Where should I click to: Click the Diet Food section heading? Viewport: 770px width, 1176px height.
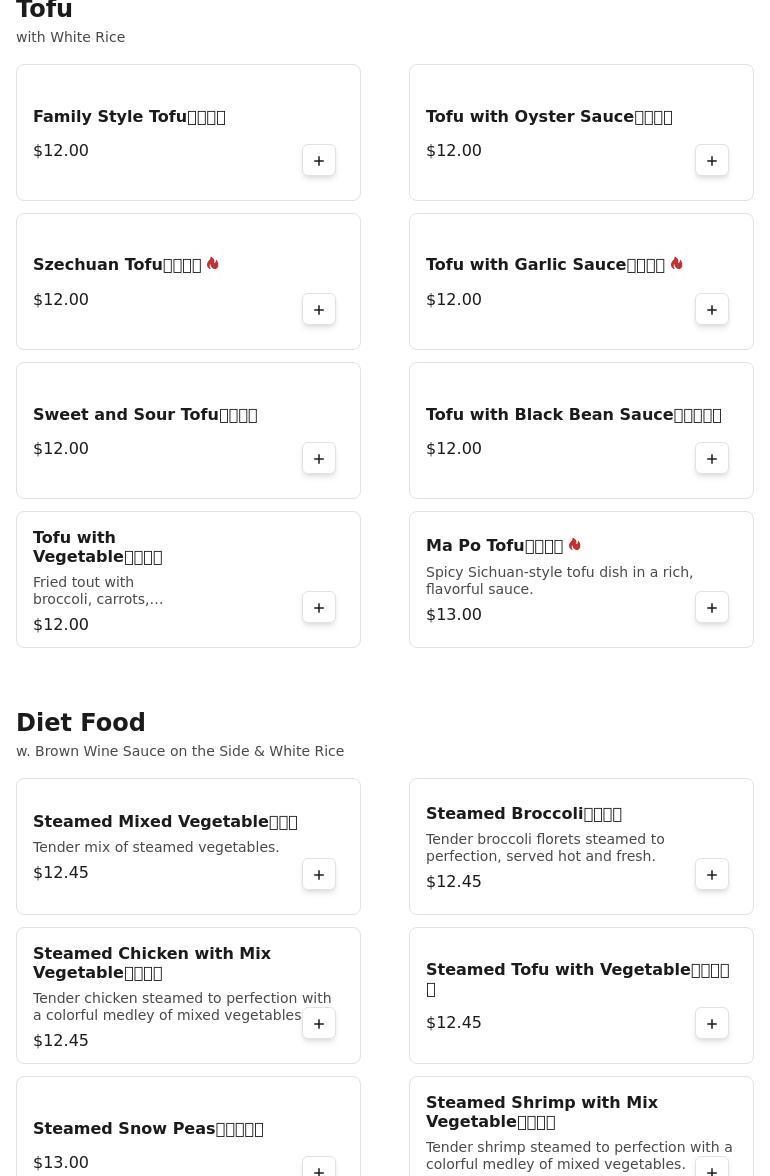tap(81, 723)
